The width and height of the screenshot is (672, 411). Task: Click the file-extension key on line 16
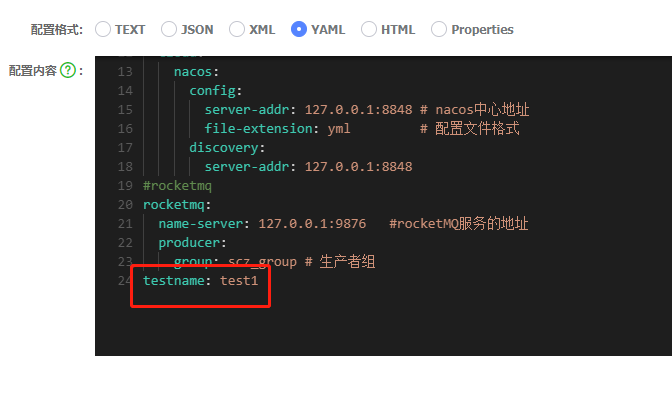click(x=258, y=129)
